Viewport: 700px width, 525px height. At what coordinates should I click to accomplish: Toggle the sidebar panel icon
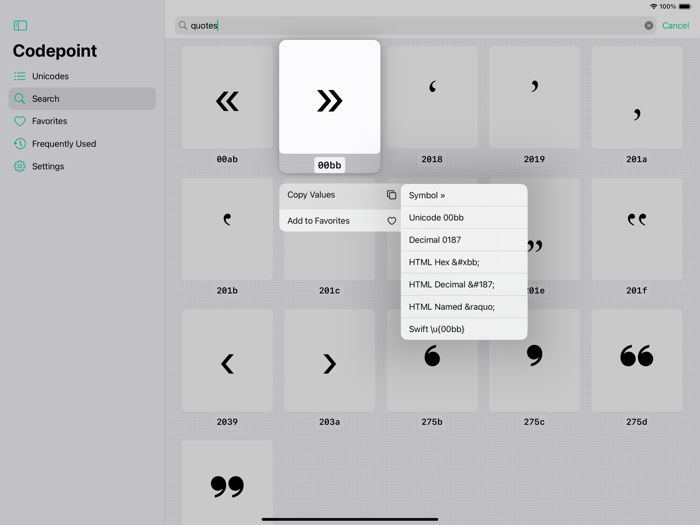[20, 25]
